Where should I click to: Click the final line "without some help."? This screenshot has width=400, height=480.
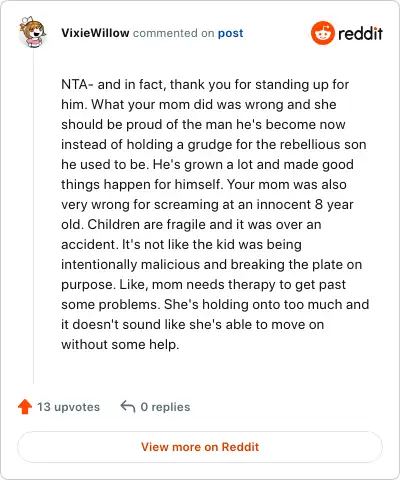tap(120, 344)
